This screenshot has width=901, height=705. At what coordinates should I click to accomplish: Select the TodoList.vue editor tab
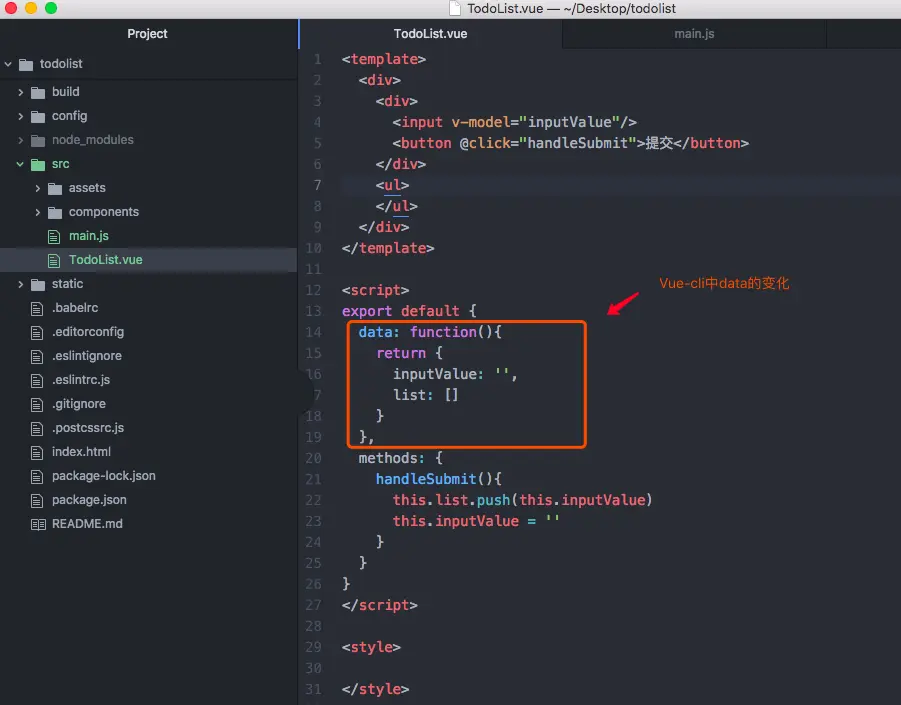tap(430, 34)
